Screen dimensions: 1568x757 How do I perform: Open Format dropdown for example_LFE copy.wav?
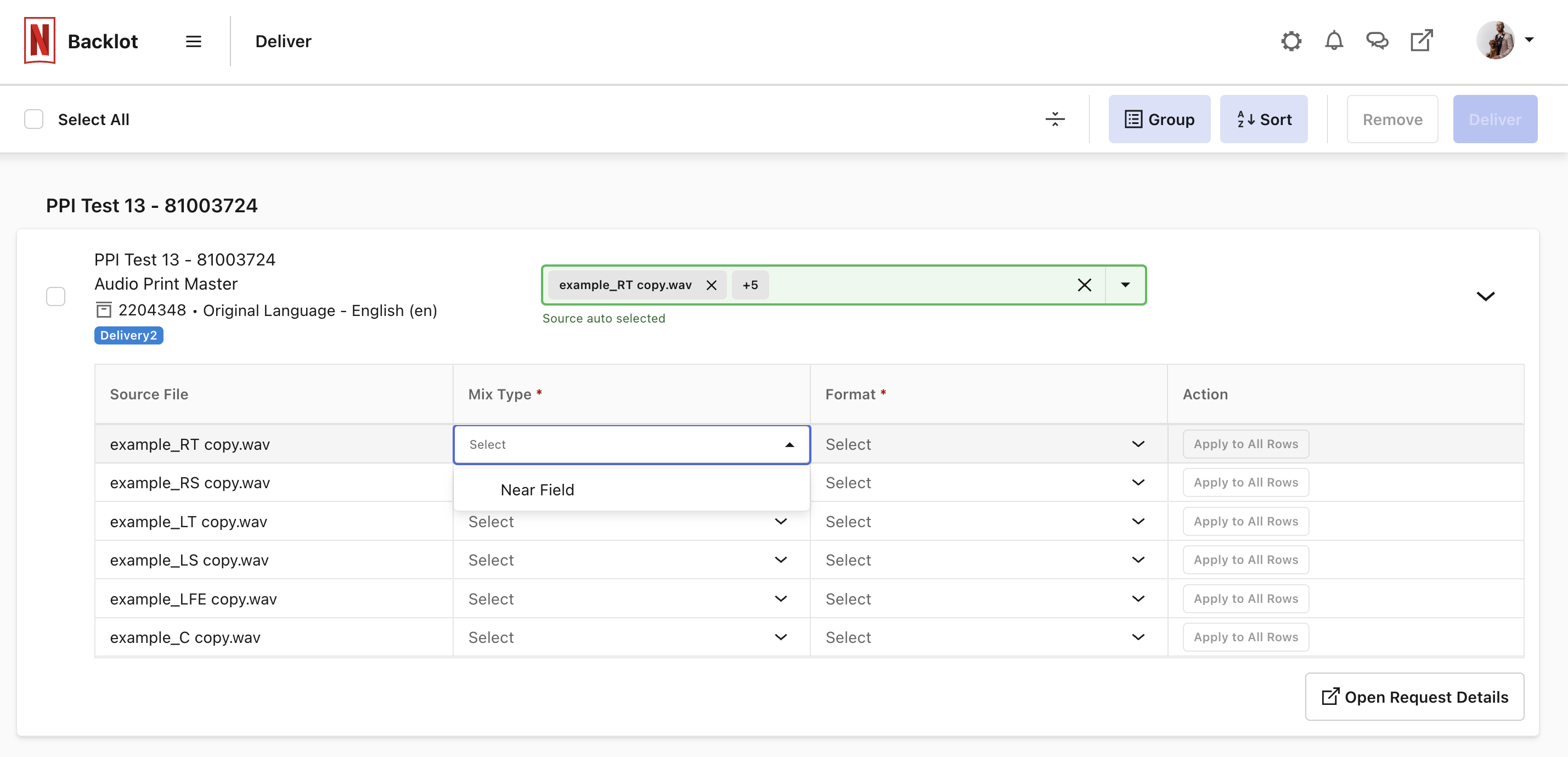click(x=988, y=599)
